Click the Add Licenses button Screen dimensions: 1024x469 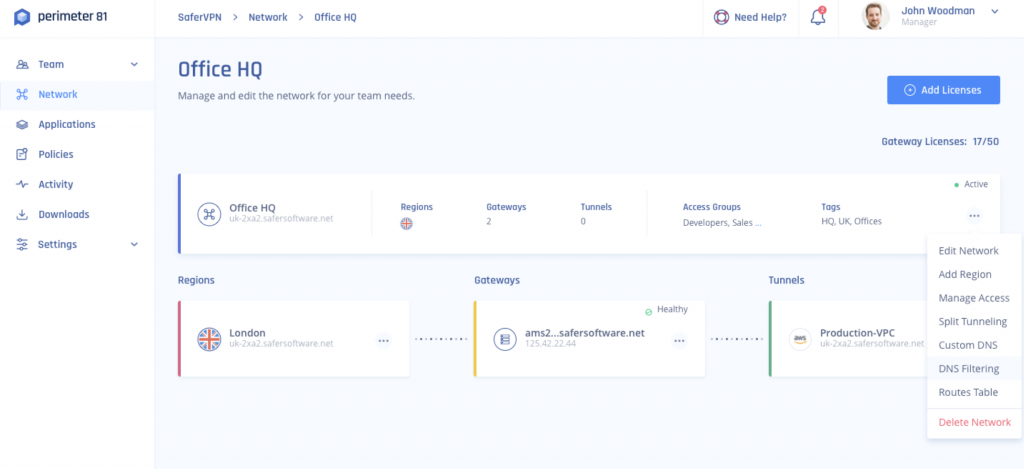click(943, 90)
